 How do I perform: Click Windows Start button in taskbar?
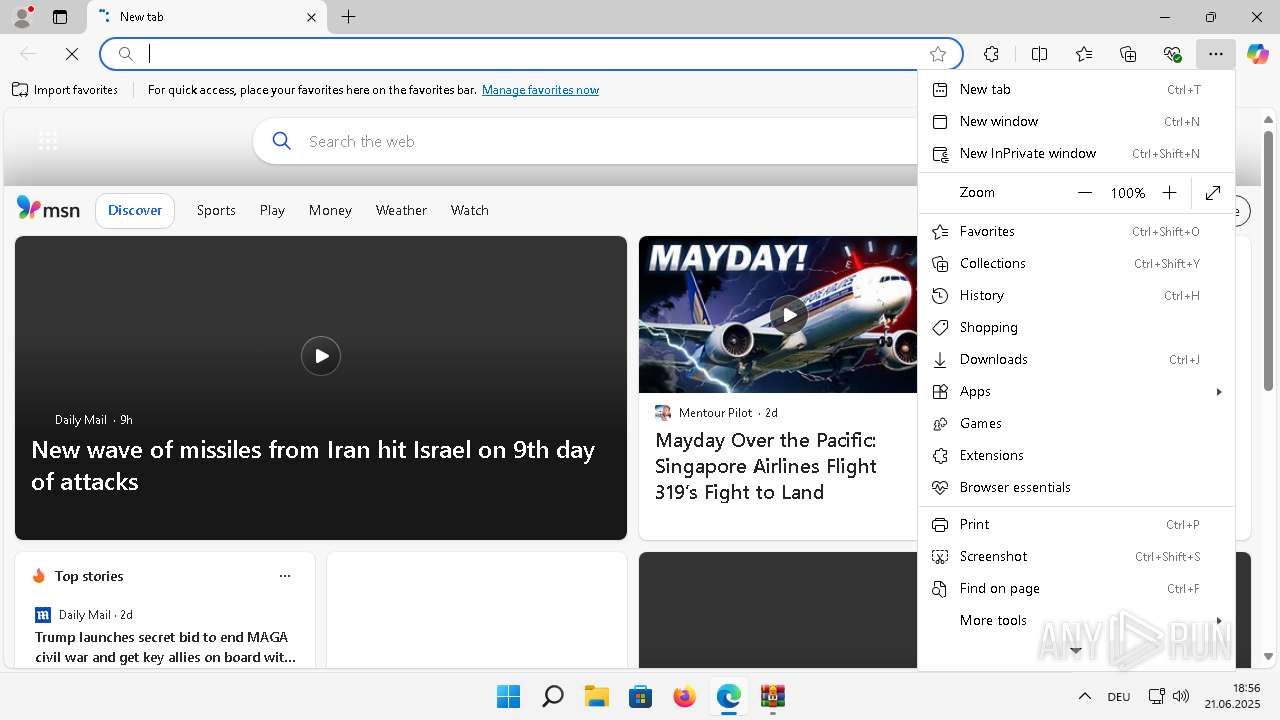(x=508, y=696)
